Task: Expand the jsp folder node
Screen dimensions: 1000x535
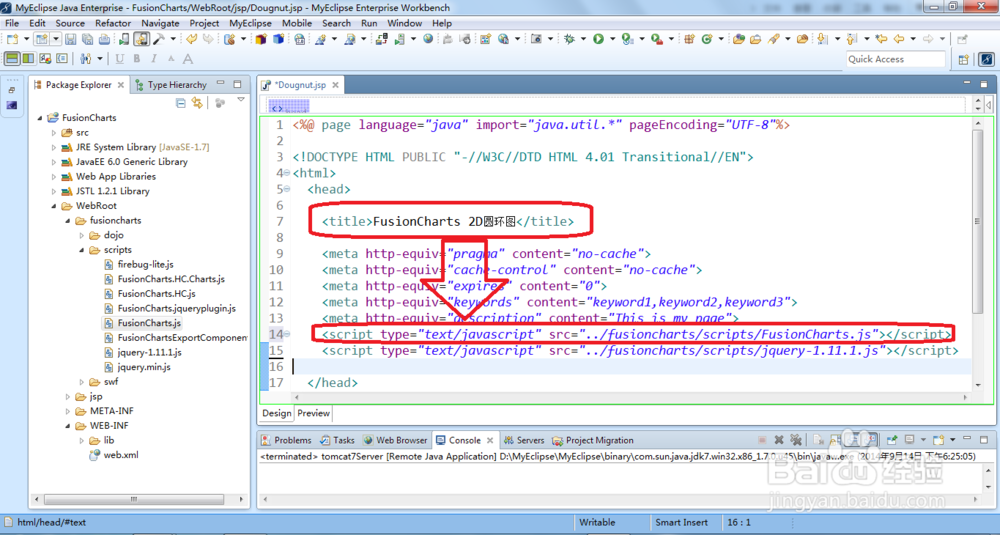Action: tap(68, 397)
